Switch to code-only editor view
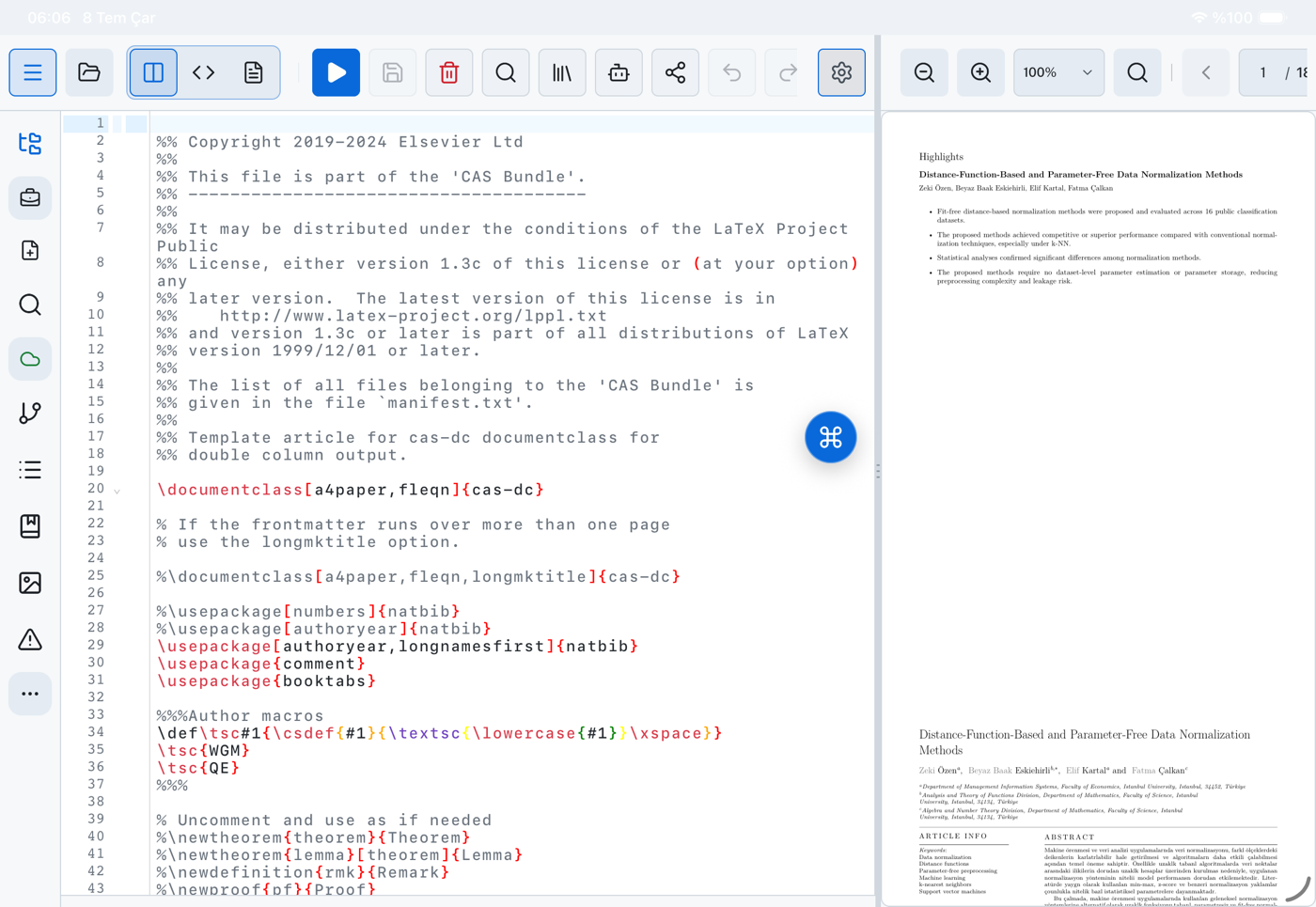 pyautogui.click(x=204, y=72)
